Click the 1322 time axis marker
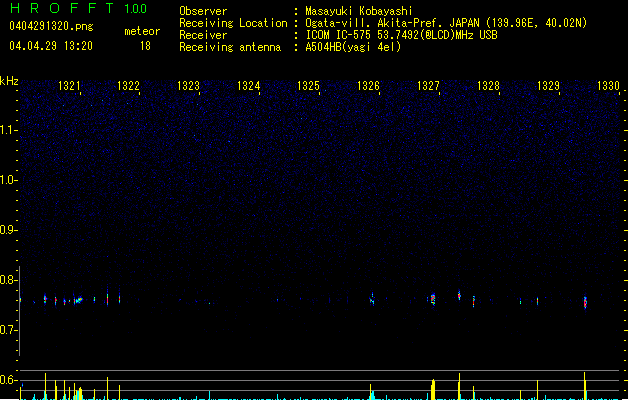This screenshot has height=400, width=629. pos(128,85)
